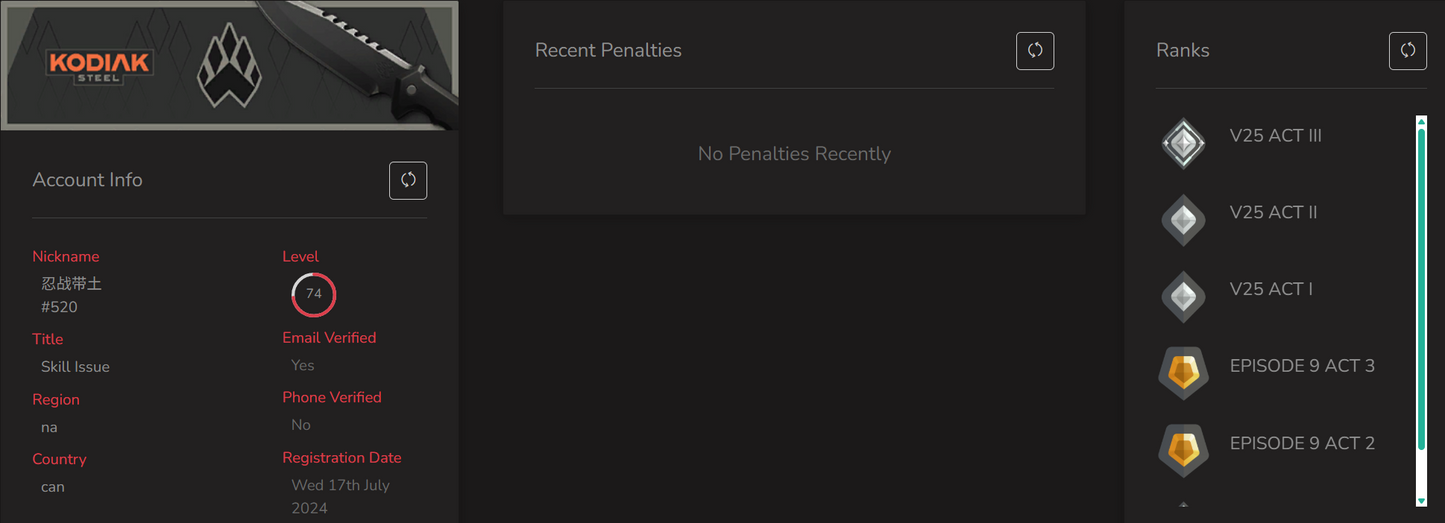Click the level 74 progress ring

[x=314, y=294]
